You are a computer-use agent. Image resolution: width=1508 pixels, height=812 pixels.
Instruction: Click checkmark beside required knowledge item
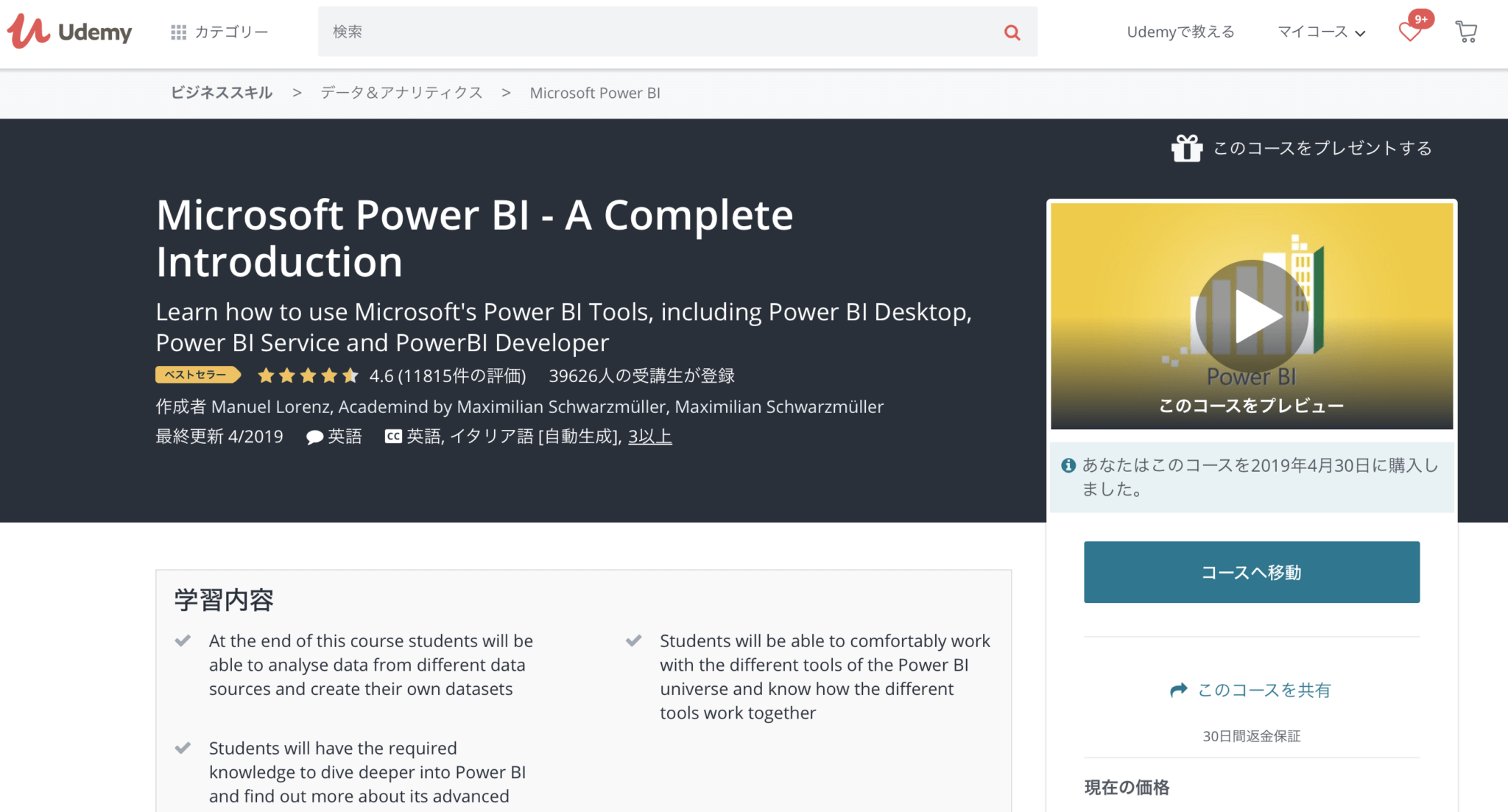pos(183,748)
